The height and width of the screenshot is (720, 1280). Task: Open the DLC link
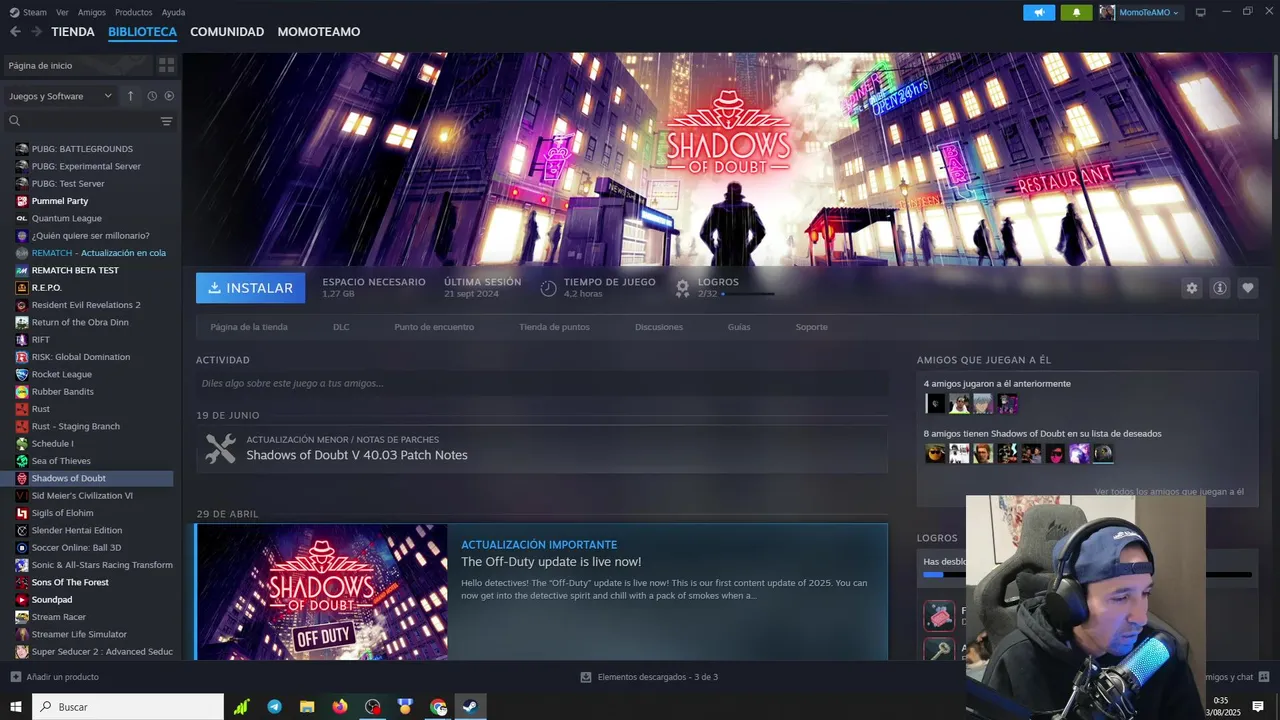coord(341,327)
